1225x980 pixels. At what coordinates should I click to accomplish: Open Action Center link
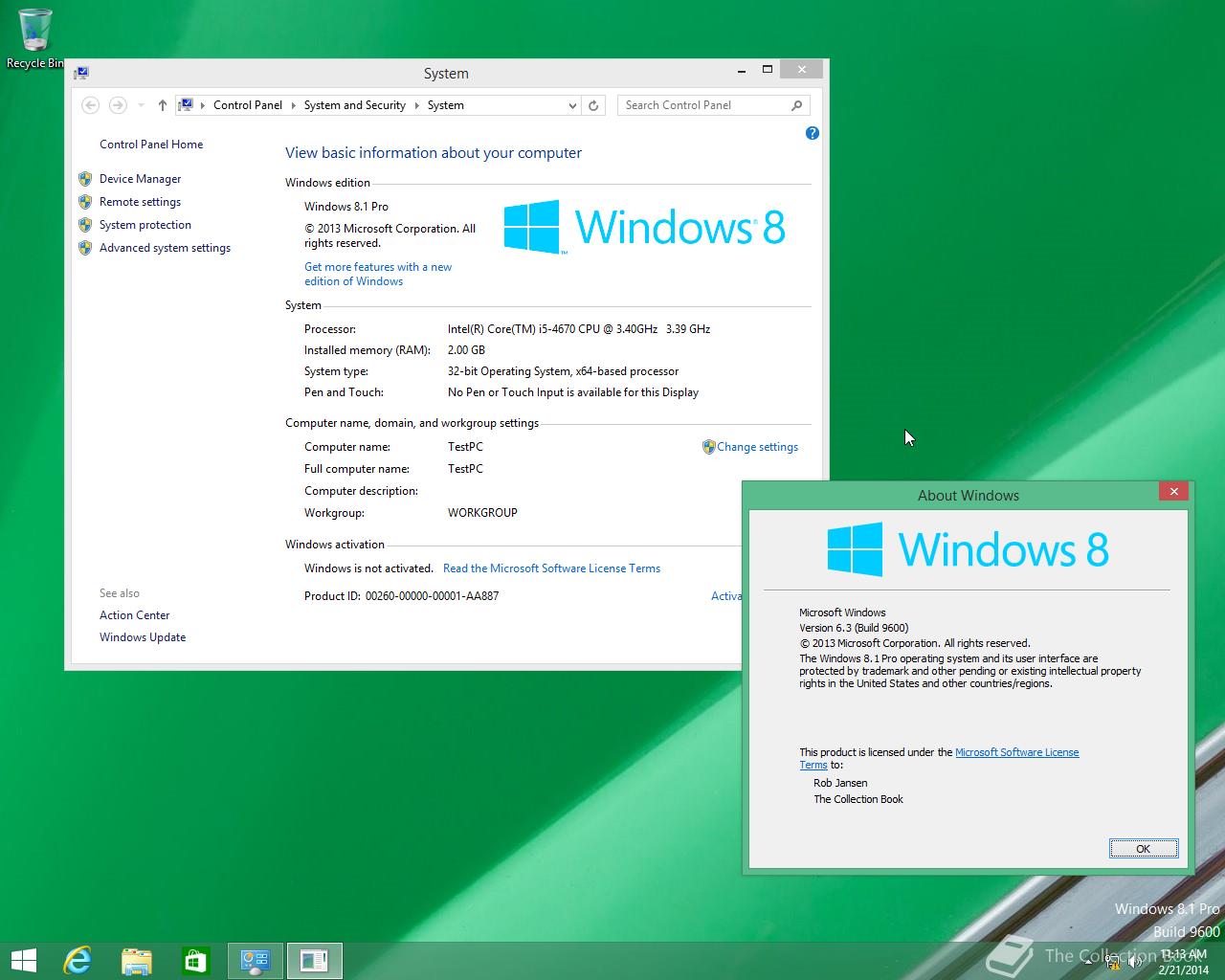click(x=135, y=615)
